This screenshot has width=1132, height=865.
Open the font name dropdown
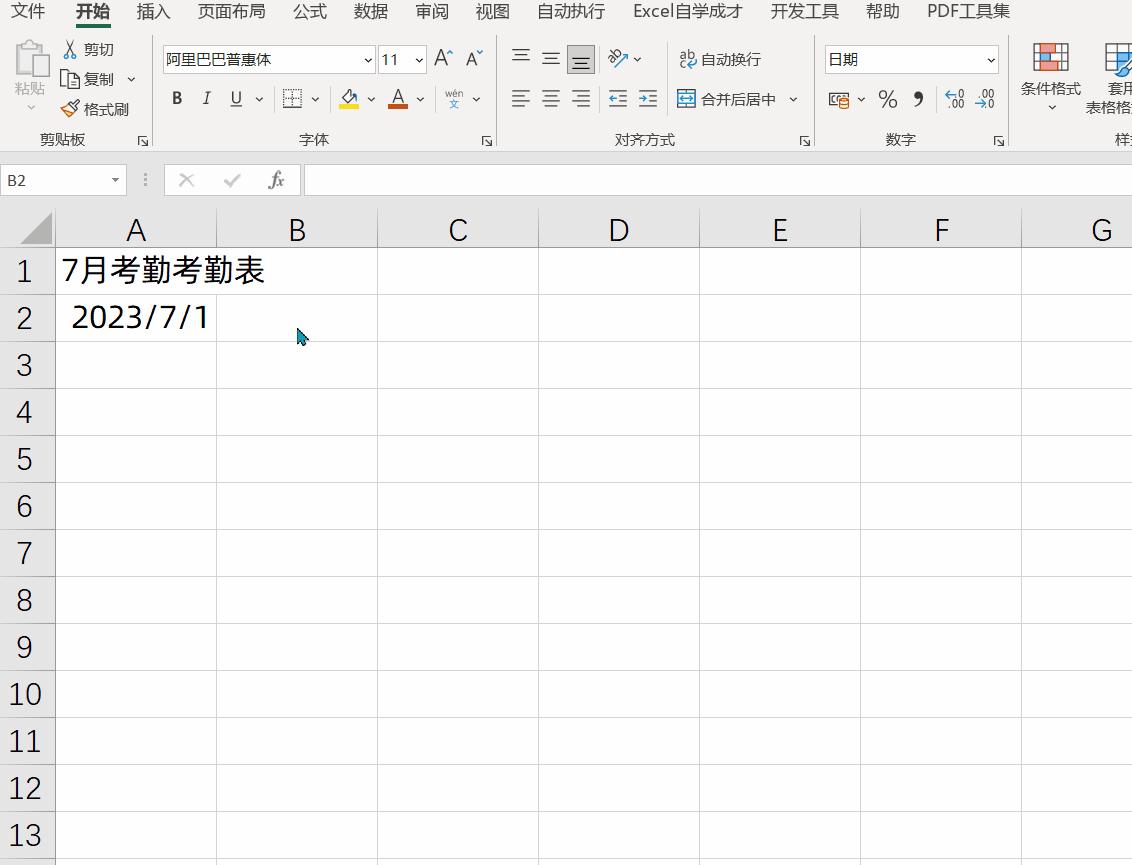pos(367,60)
